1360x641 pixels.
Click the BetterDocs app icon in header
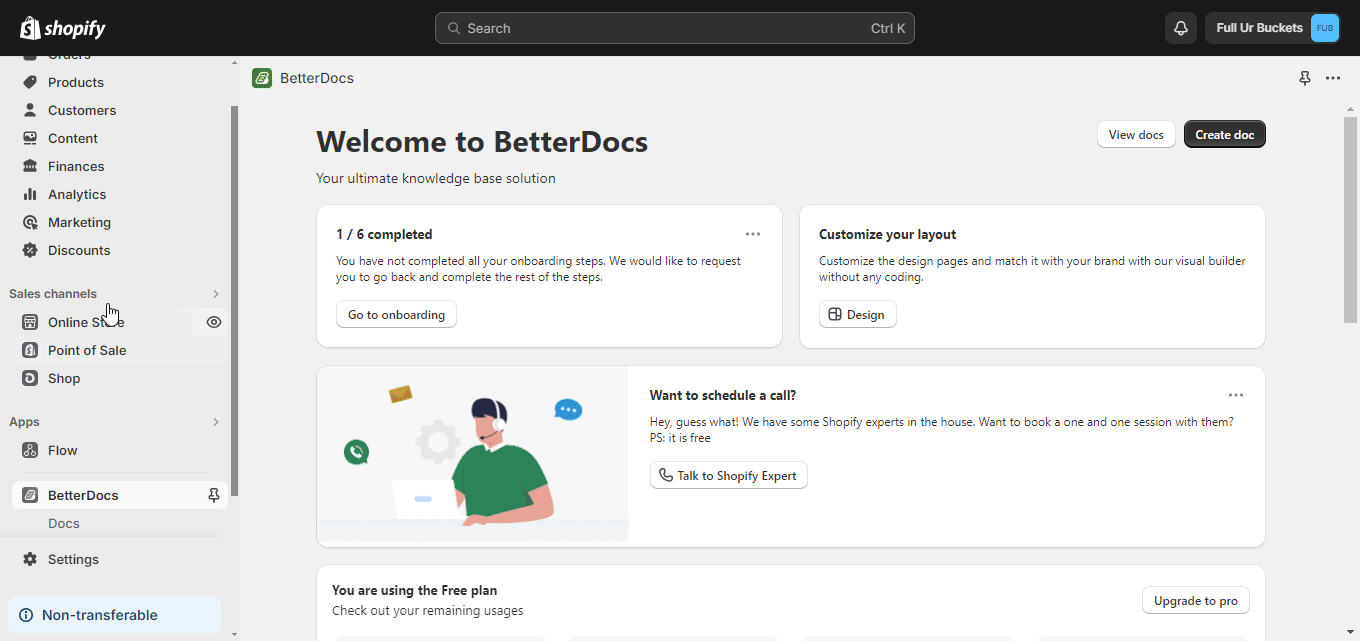coord(262,78)
